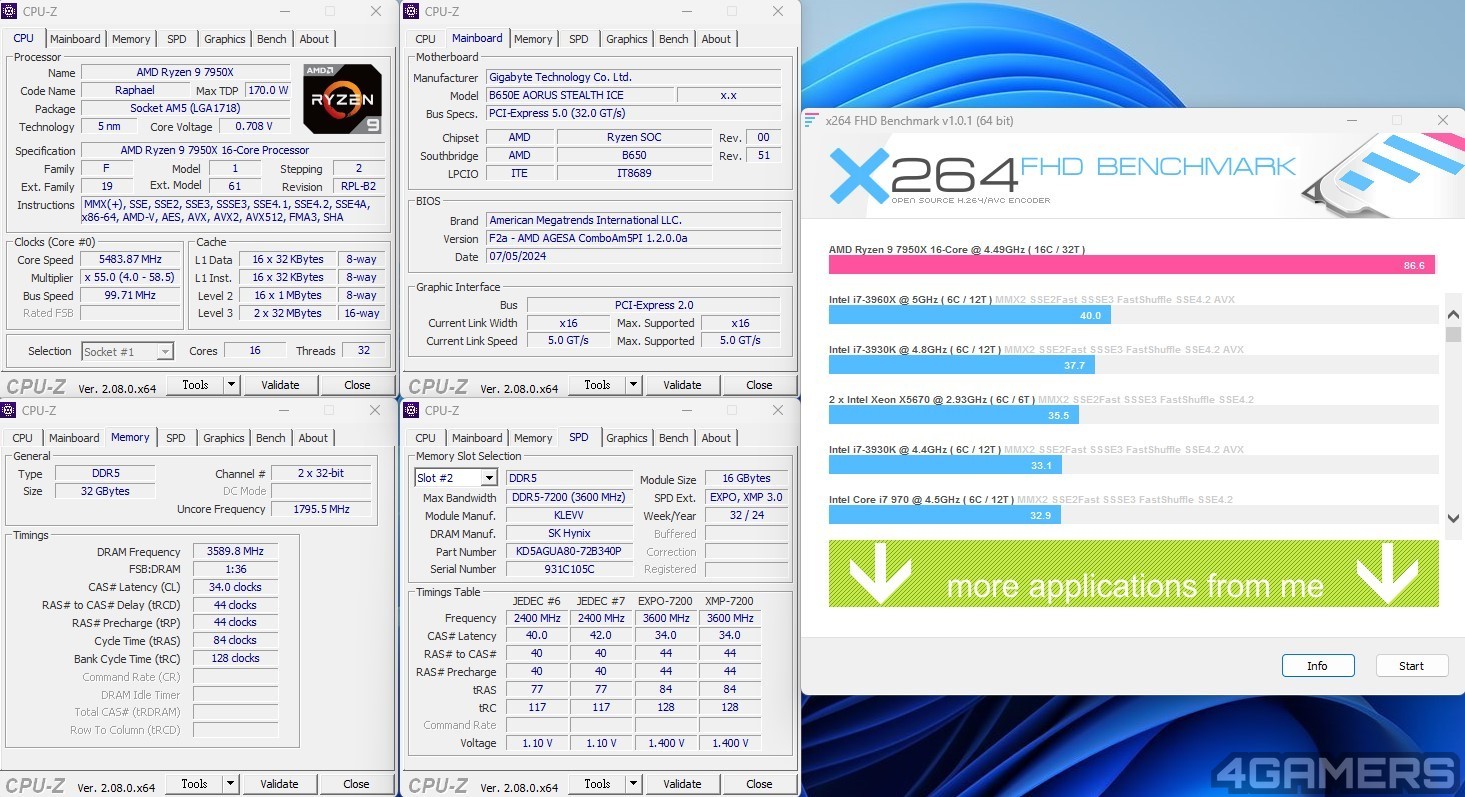Image resolution: width=1465 pixels, height=797 pixels.
Task: Click the Serial Number value 931C105C
Action: point(569,570)
